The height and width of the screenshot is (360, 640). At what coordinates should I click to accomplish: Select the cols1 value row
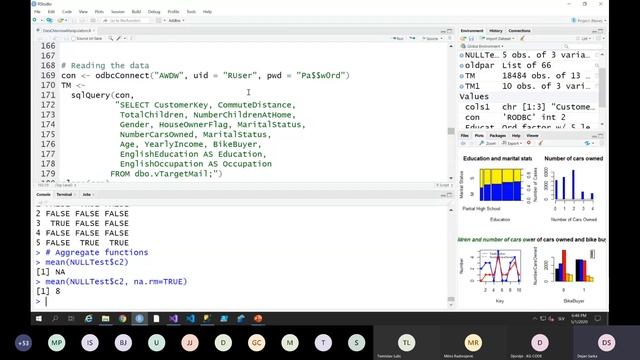[529, 107]
